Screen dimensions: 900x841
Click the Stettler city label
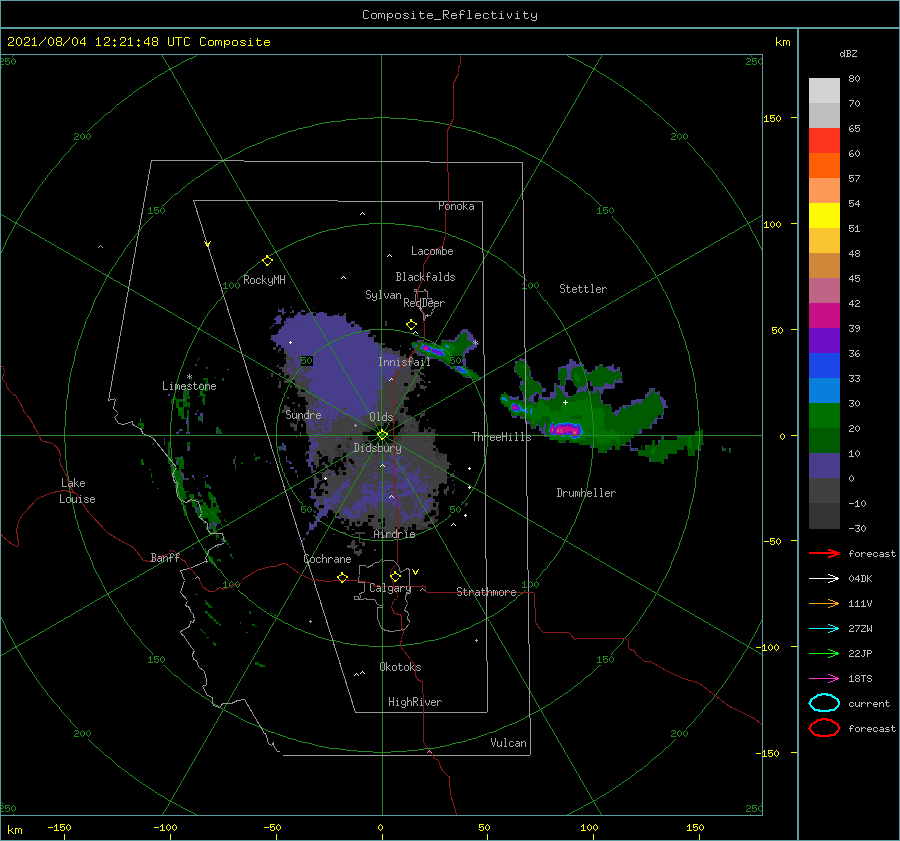pyautogui.click(x=583, y=289)
